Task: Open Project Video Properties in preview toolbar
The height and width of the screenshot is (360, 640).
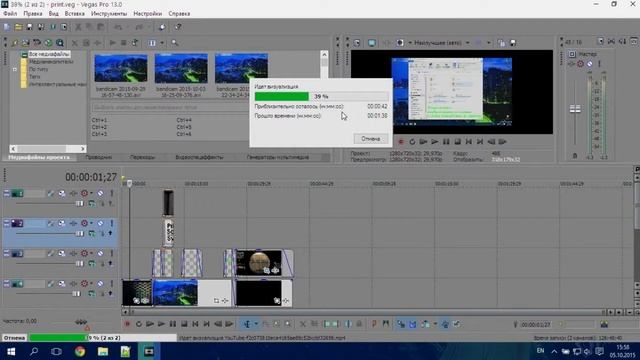Action: coord(357,42)
